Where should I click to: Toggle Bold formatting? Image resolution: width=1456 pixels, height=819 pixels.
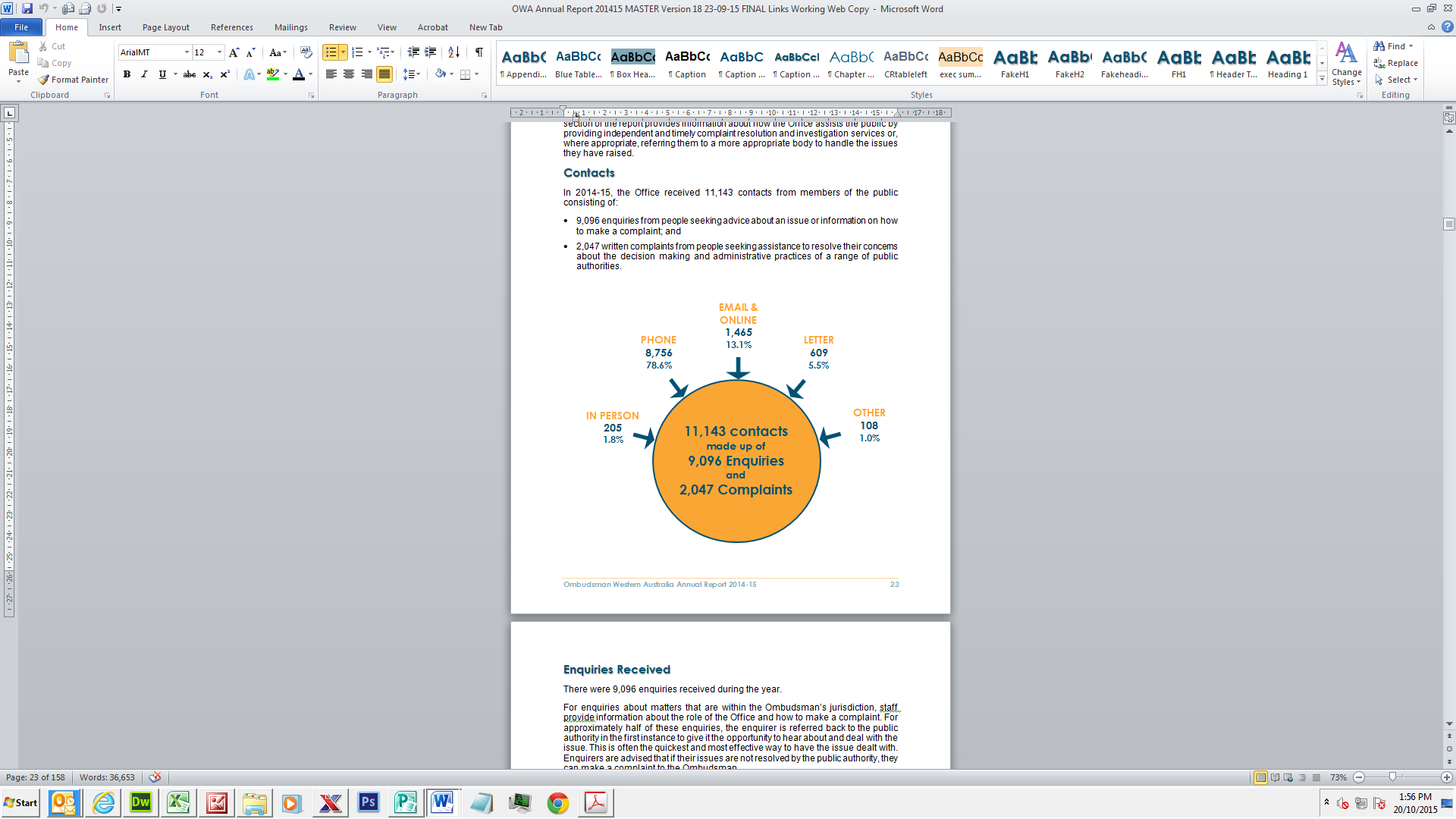point(127,74)
